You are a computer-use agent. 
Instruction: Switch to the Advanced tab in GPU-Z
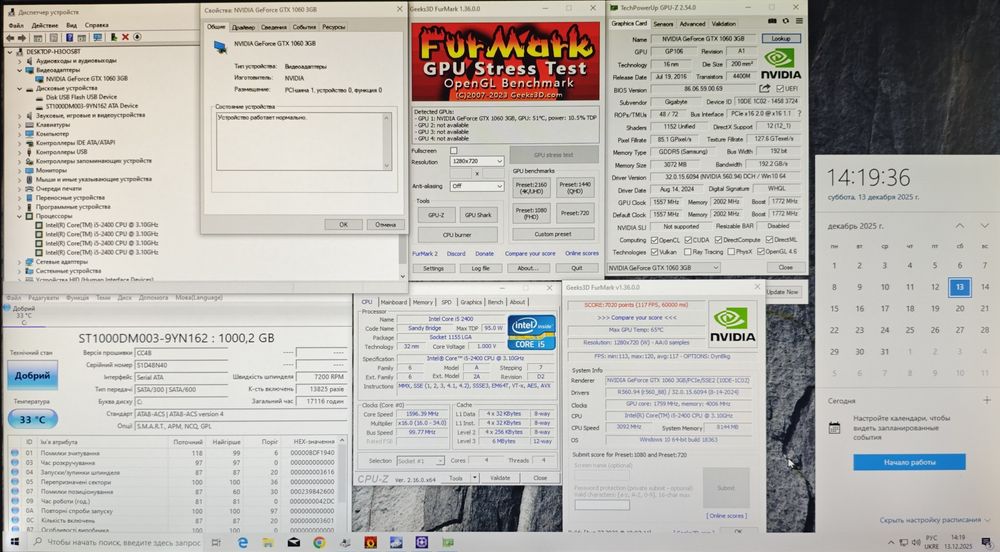tap(692, 24)
